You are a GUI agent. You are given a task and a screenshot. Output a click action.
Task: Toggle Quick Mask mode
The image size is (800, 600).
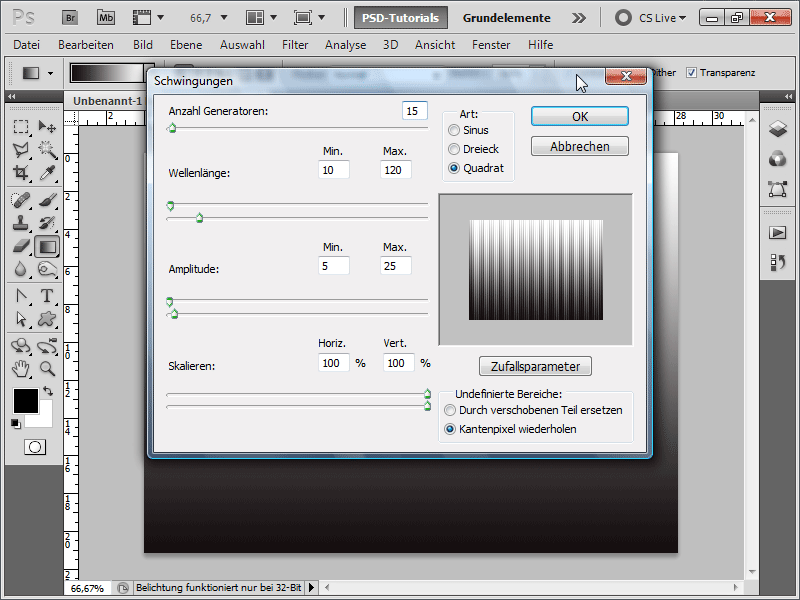[35, 447]
